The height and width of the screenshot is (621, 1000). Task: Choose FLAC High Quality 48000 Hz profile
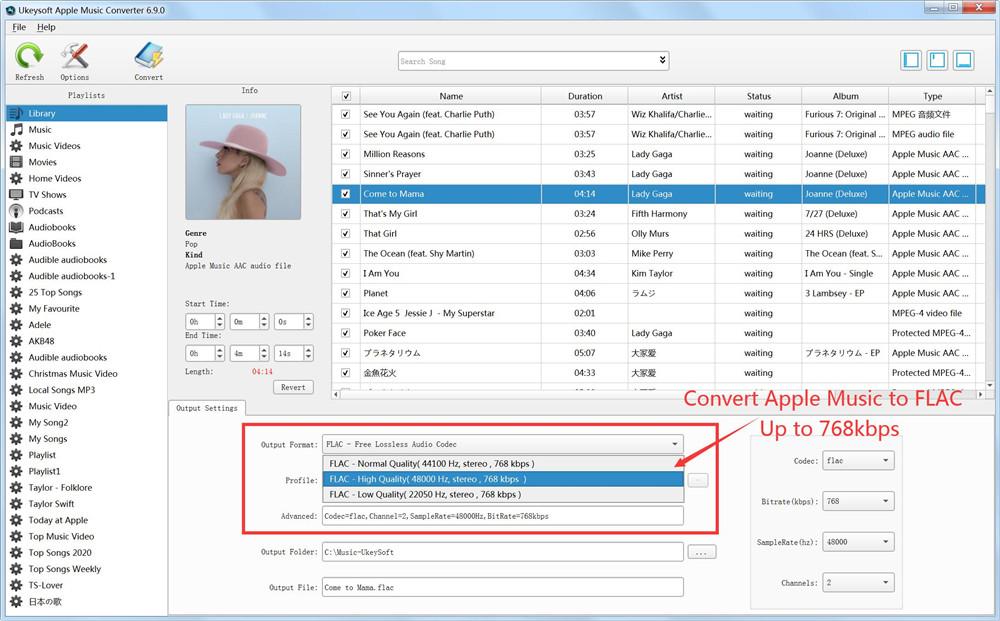point(503,479)
